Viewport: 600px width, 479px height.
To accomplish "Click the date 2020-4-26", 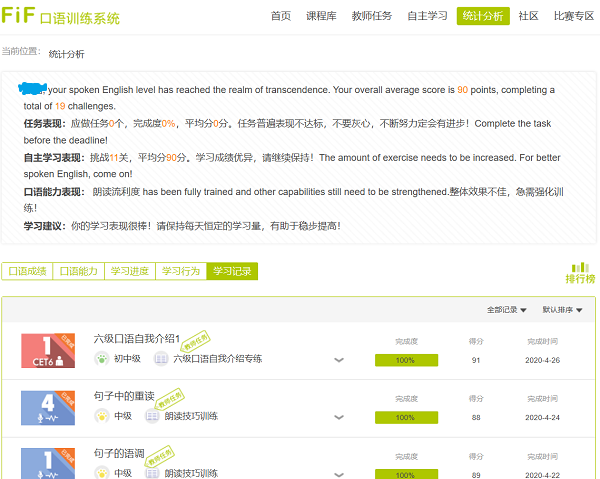I will click(543, 360).
